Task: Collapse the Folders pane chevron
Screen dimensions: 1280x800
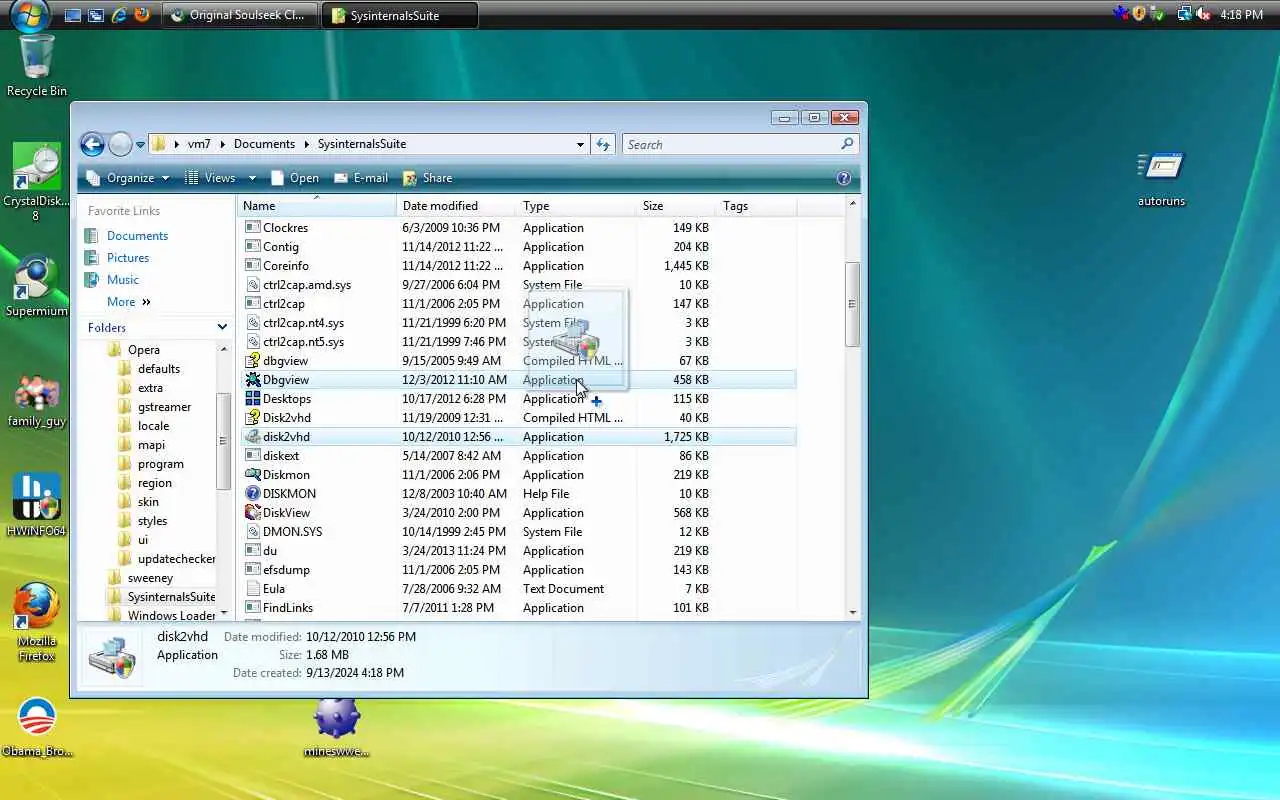Action: tap(222, 327)
